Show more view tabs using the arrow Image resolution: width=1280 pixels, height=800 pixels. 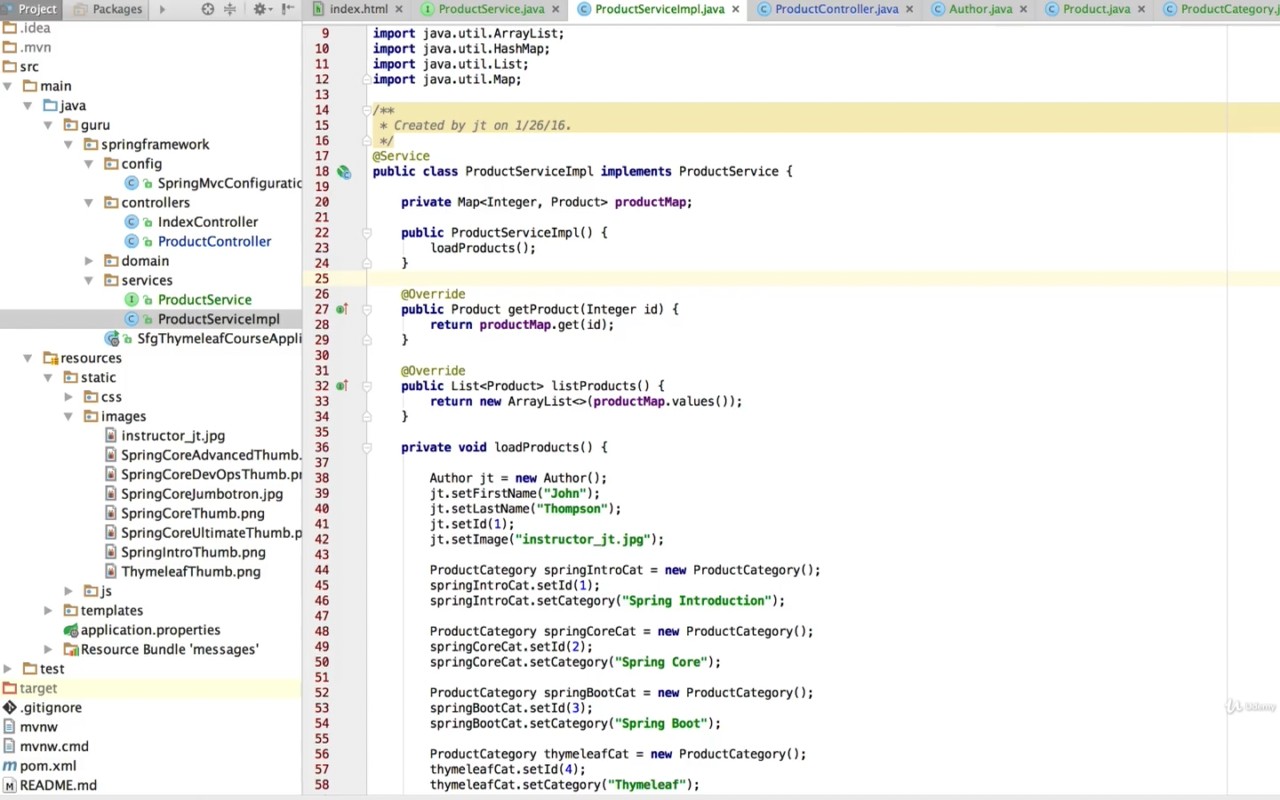[x=162, y=9]
